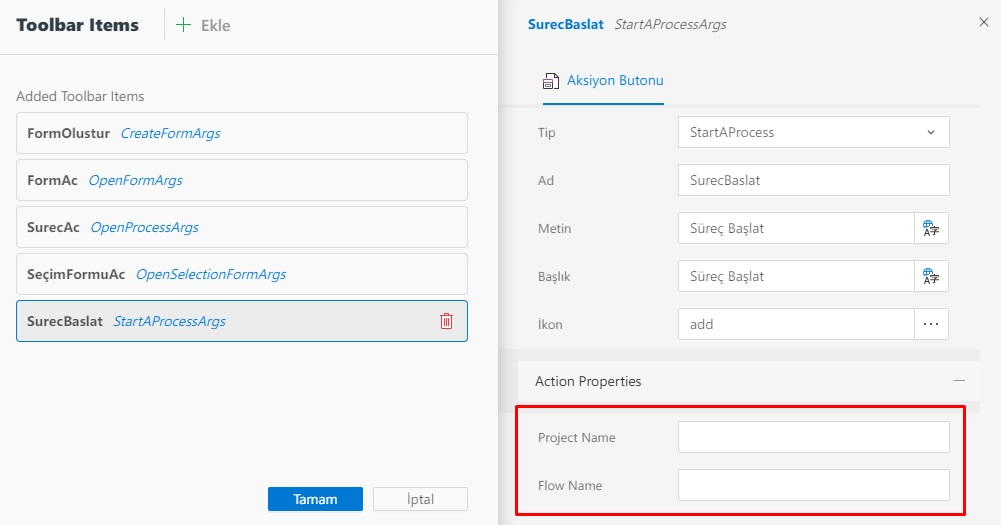Screen dimensions: 1001x525
Task: Browse icons with the ellipsis button
Action: (x=931, y=324)
